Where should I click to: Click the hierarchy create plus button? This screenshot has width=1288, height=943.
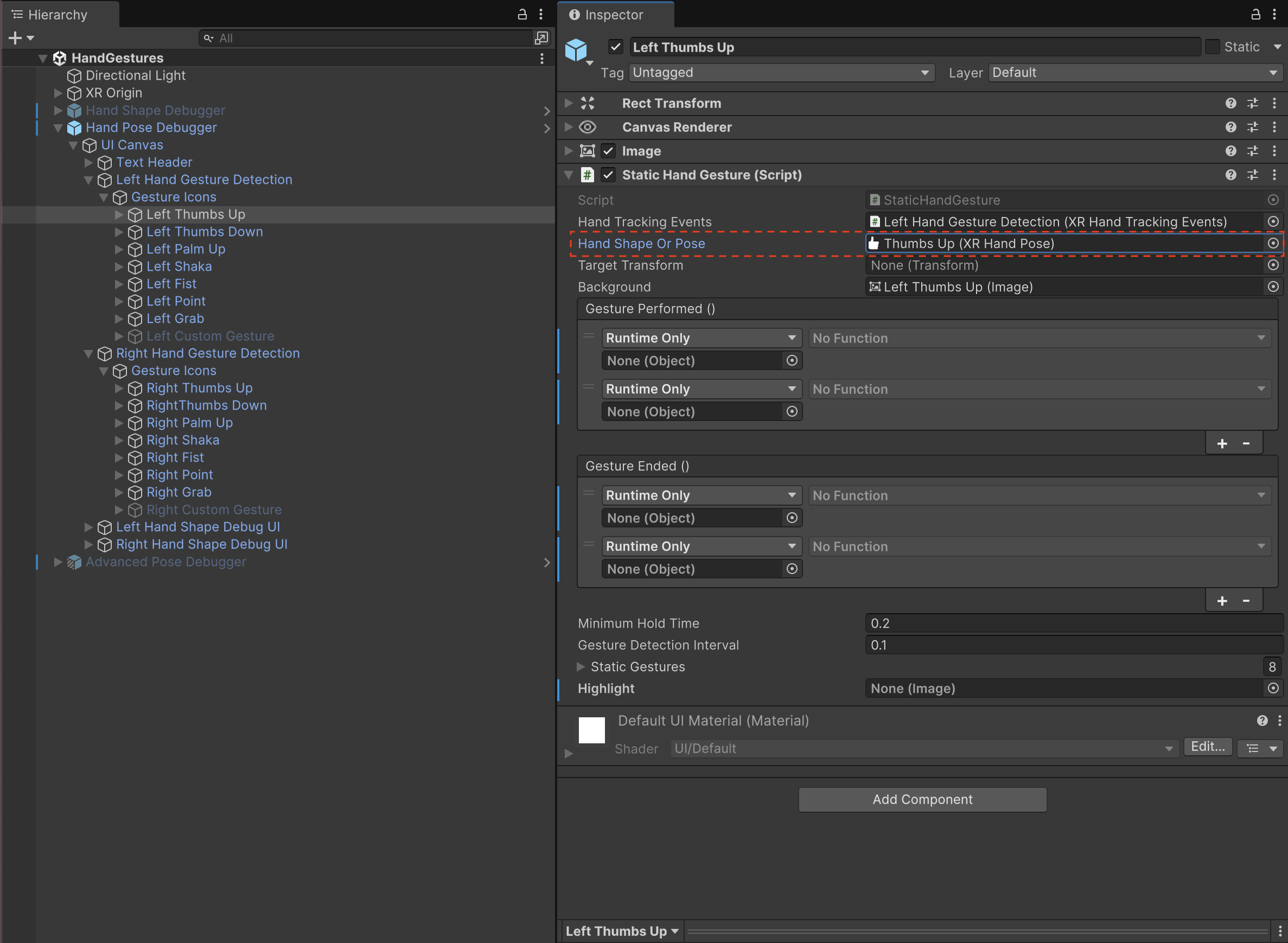15,37
